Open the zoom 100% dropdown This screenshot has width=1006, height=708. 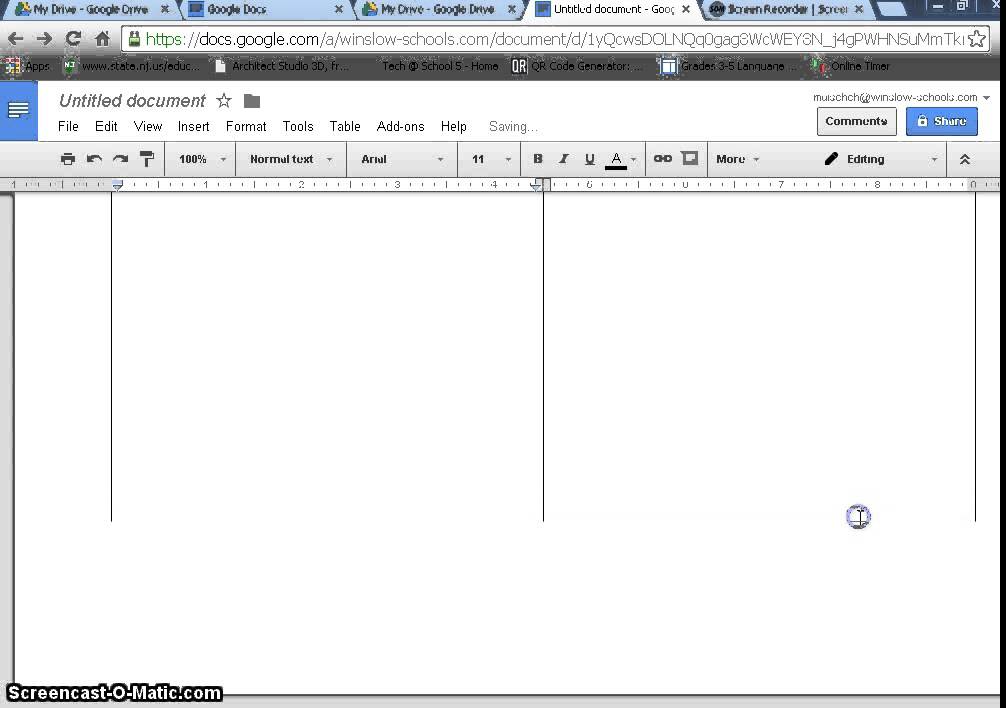(202, 159)
